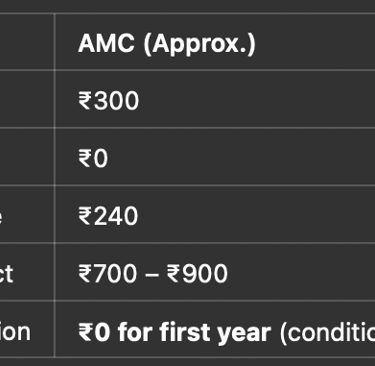Click the empty header cell left of AMC
Viewport: 375px width, 366px height.
point(27,42)
